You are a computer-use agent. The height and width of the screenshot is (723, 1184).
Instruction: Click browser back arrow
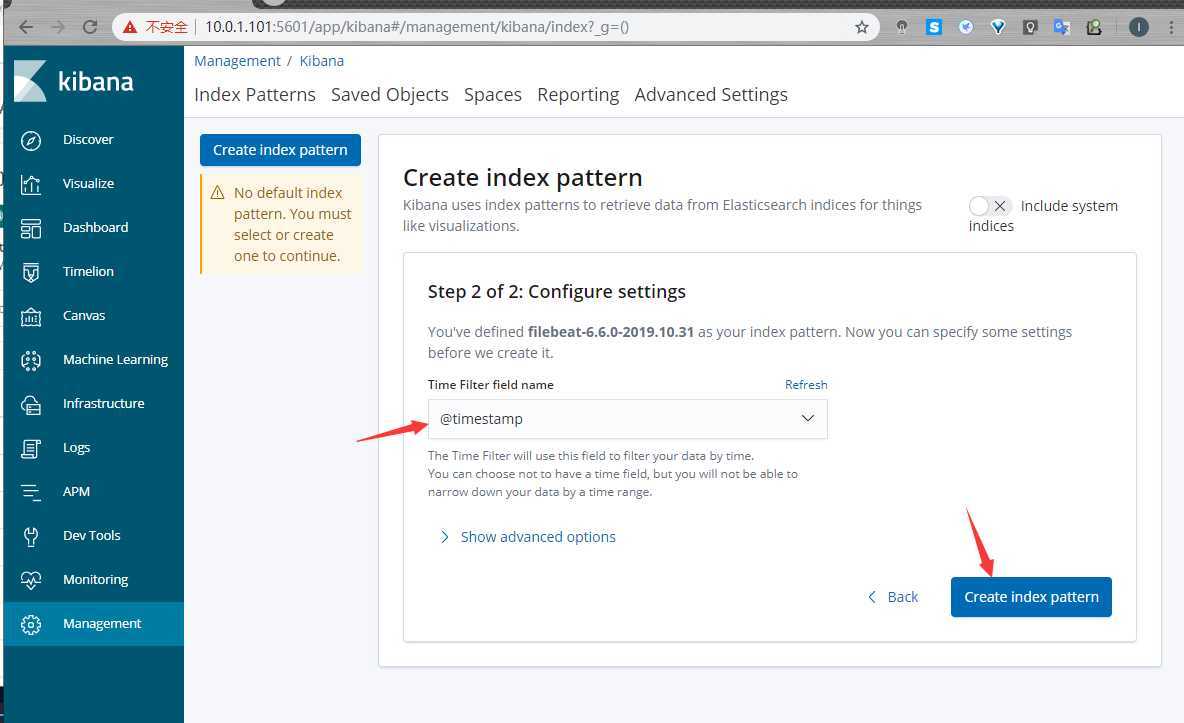pos(26,27)
